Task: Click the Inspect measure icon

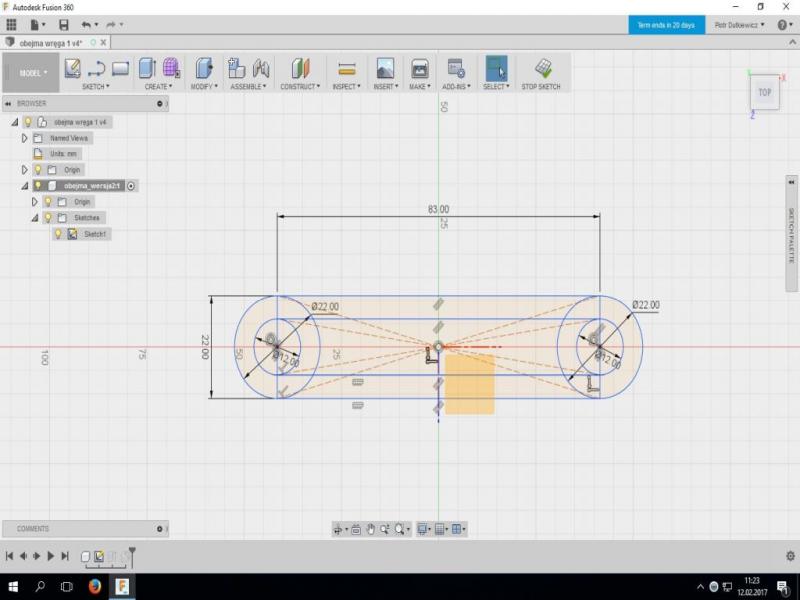Action: (x=347, y=68)
